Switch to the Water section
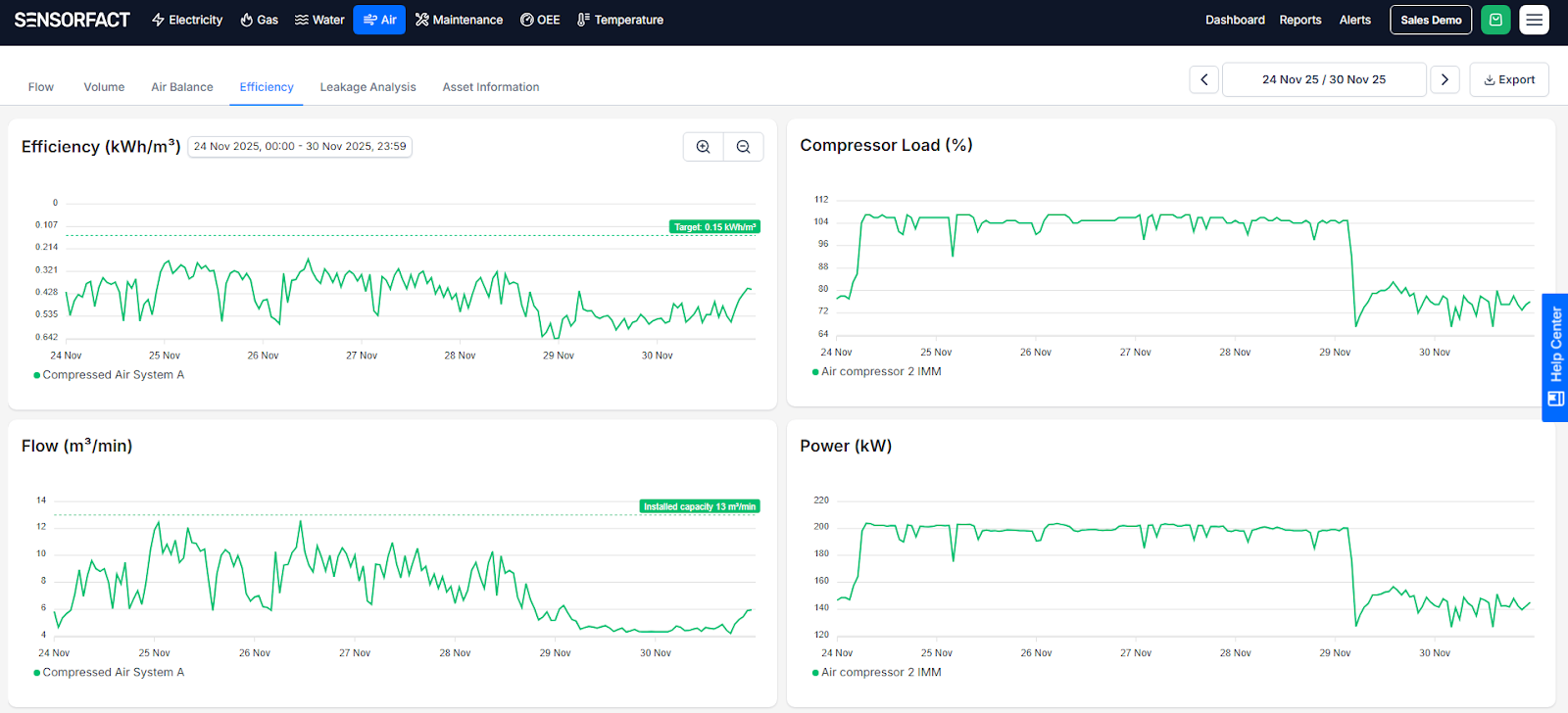The height and width of the screenshot is (713, 1568). click(319, 20)
